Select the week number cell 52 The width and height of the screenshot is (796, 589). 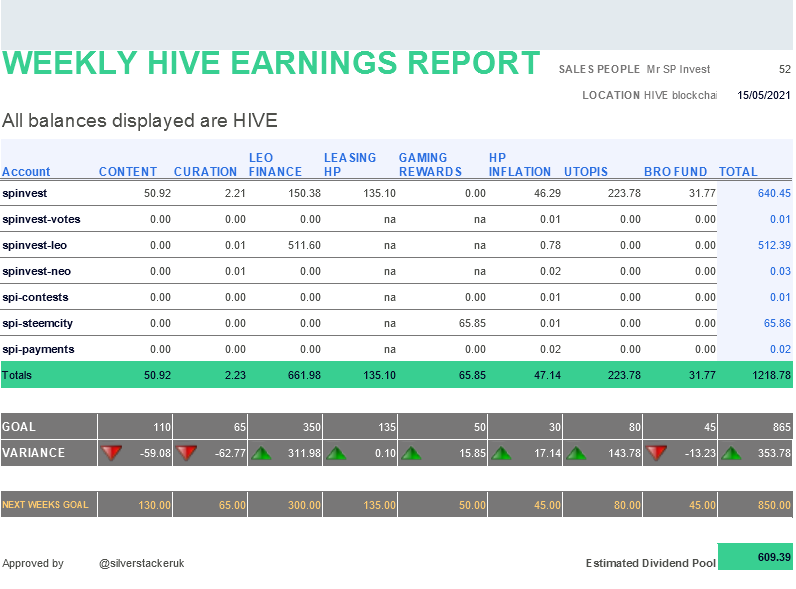click(x=785, y=69)
